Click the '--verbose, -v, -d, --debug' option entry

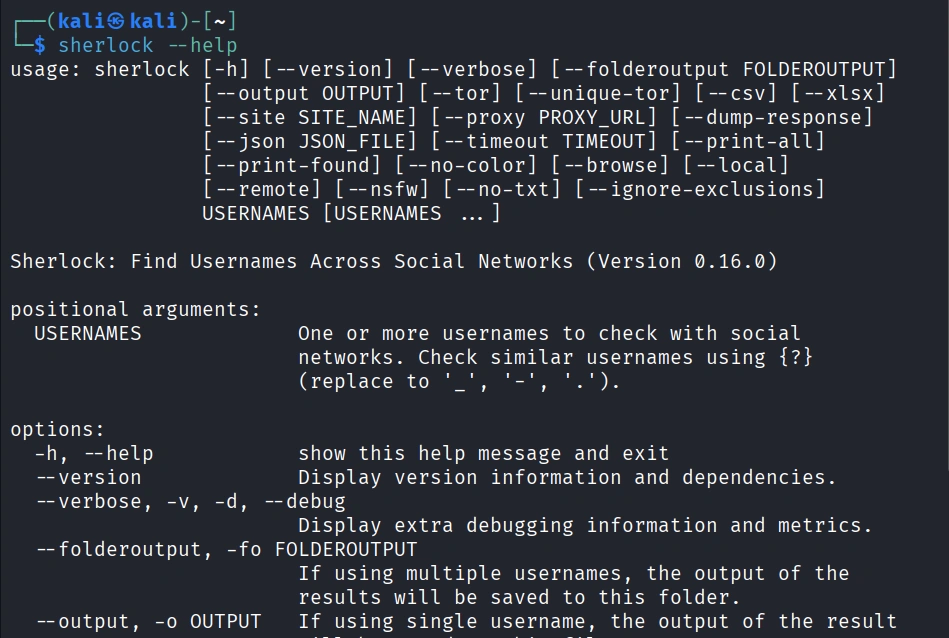[x=190, y=502]
